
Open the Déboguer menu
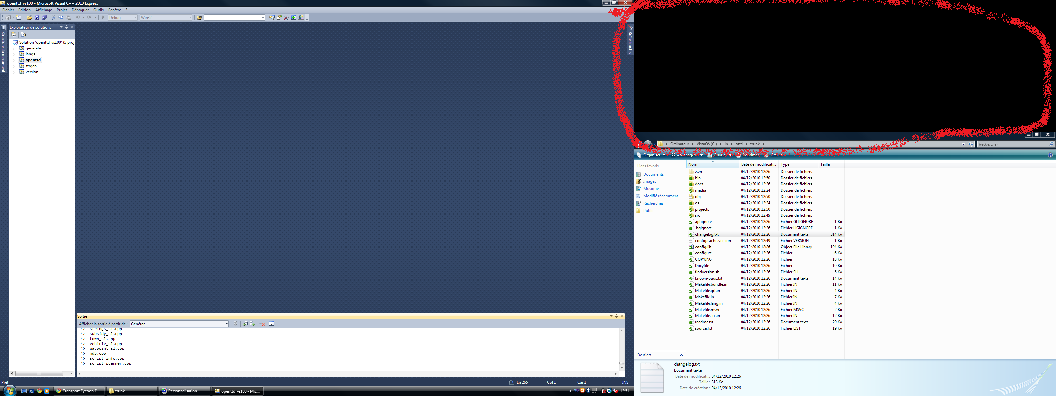coord(80,9)
